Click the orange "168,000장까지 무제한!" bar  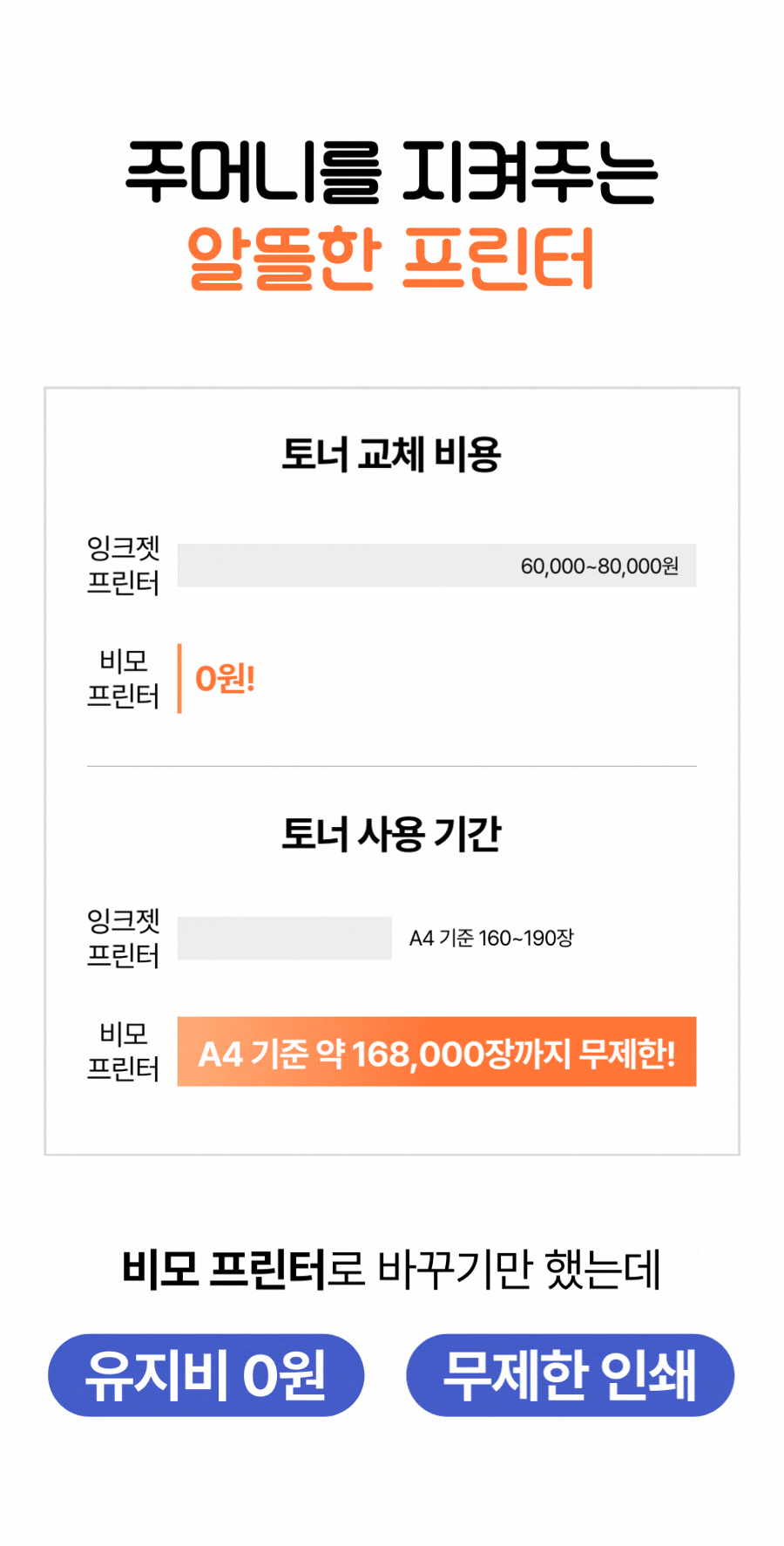436,1052
